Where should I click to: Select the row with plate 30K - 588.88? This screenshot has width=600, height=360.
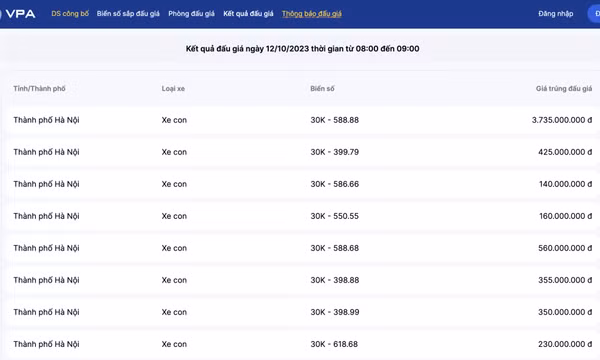[303, 120]
